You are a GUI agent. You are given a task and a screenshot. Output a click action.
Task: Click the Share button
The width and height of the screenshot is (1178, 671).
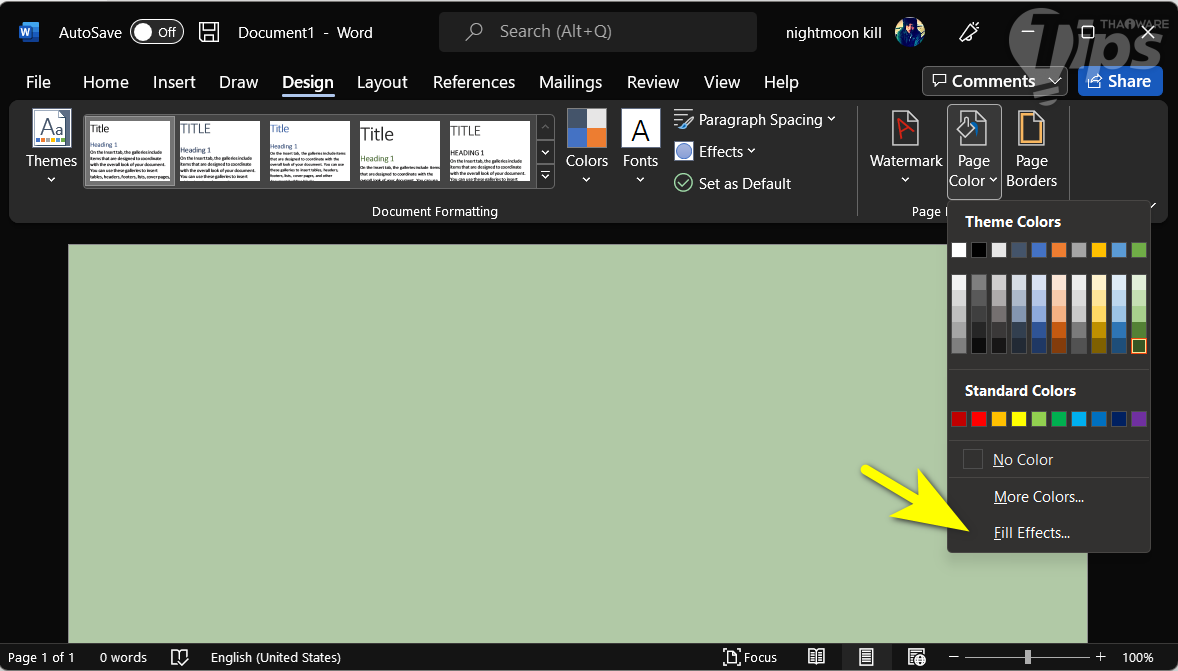click(x=1120, y=81)
